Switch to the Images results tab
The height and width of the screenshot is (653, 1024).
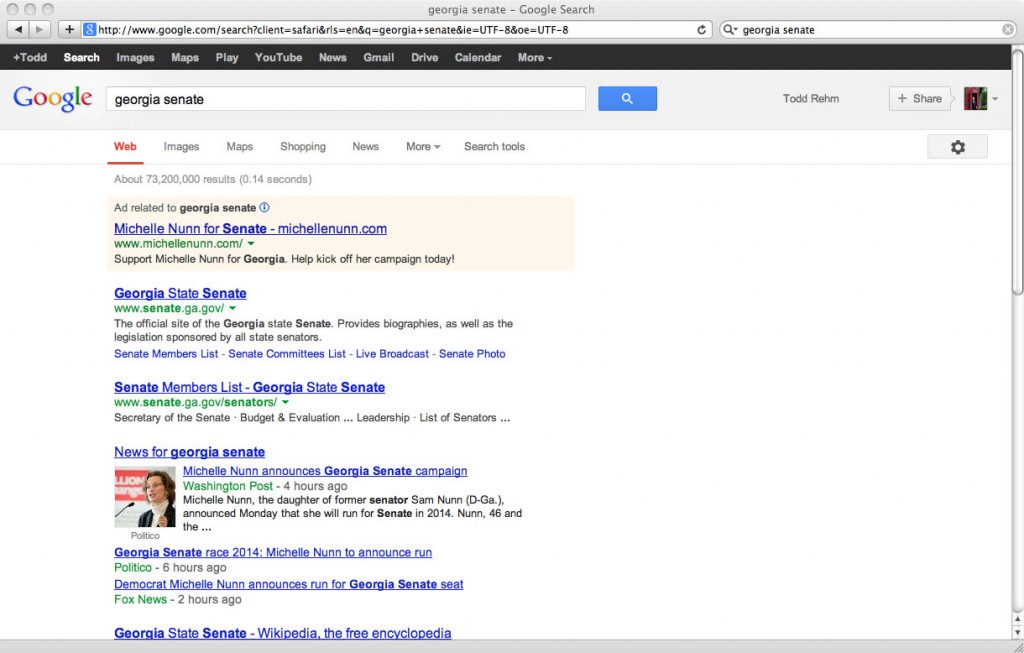click(x=181, y=146)
